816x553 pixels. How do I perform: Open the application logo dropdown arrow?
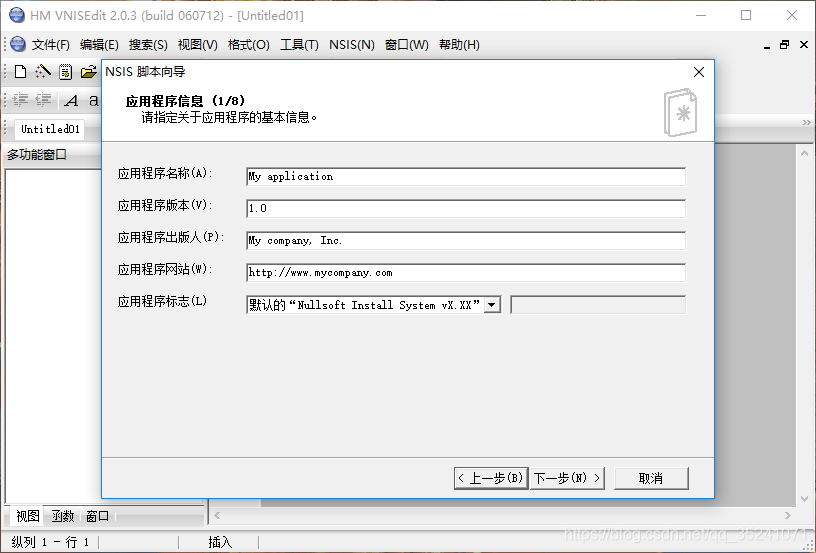tap(492, 305)
